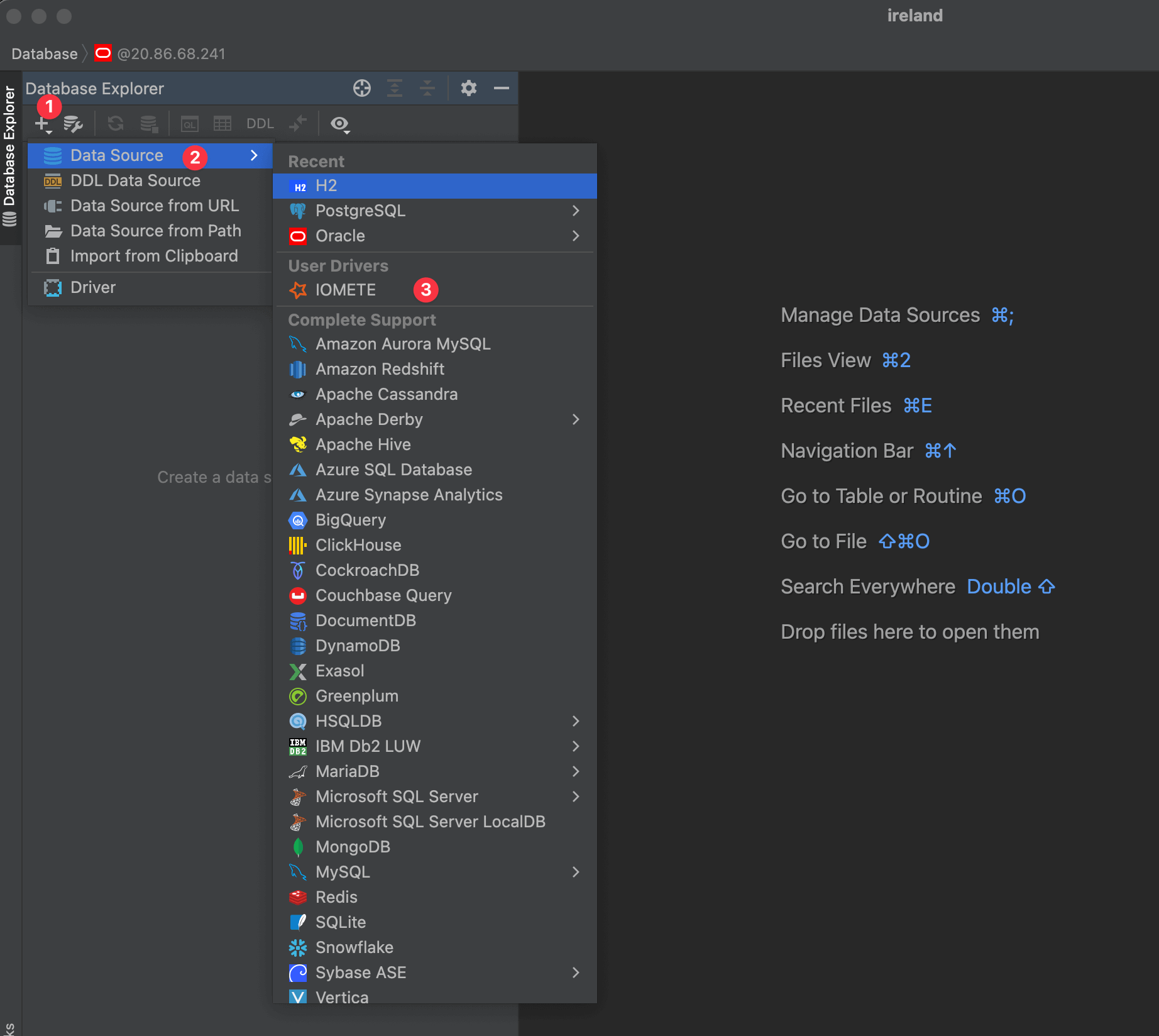Select H2 from the Recent list
Image resolution: width=1159 pixels, height=1036 pixels.
pyautogui.click(x=435, y=185)
